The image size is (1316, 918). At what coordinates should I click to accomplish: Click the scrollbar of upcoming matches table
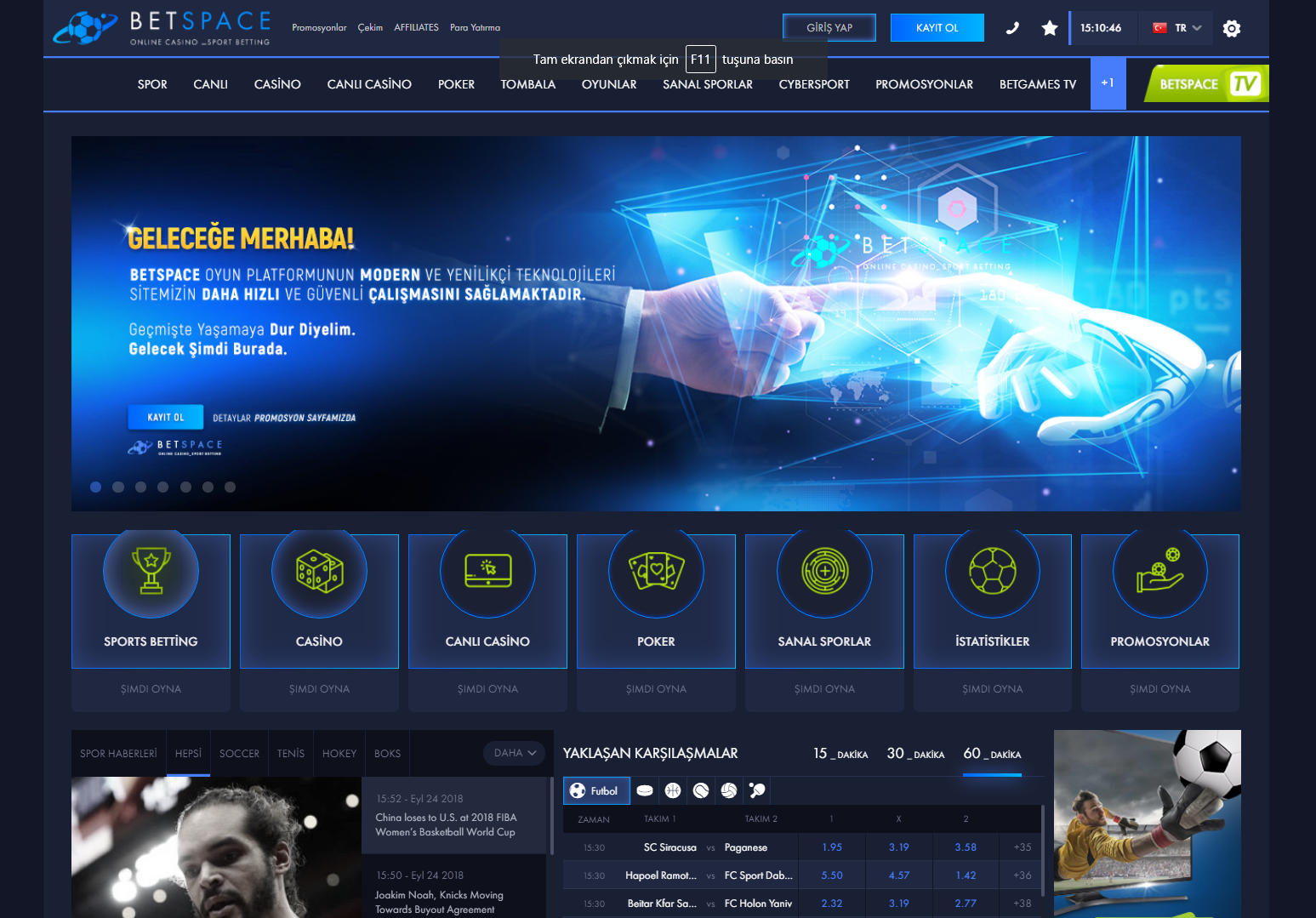[x=1043, y=851]
